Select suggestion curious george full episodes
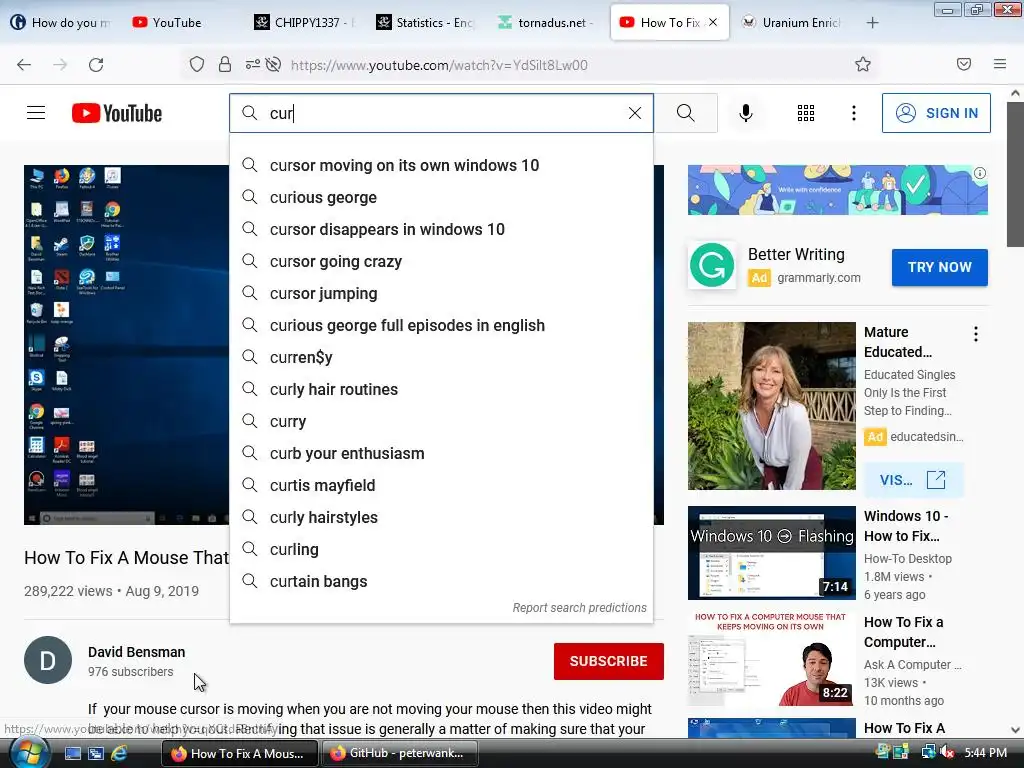This screenshot has width=1024, height=768. tap(441, 325)
